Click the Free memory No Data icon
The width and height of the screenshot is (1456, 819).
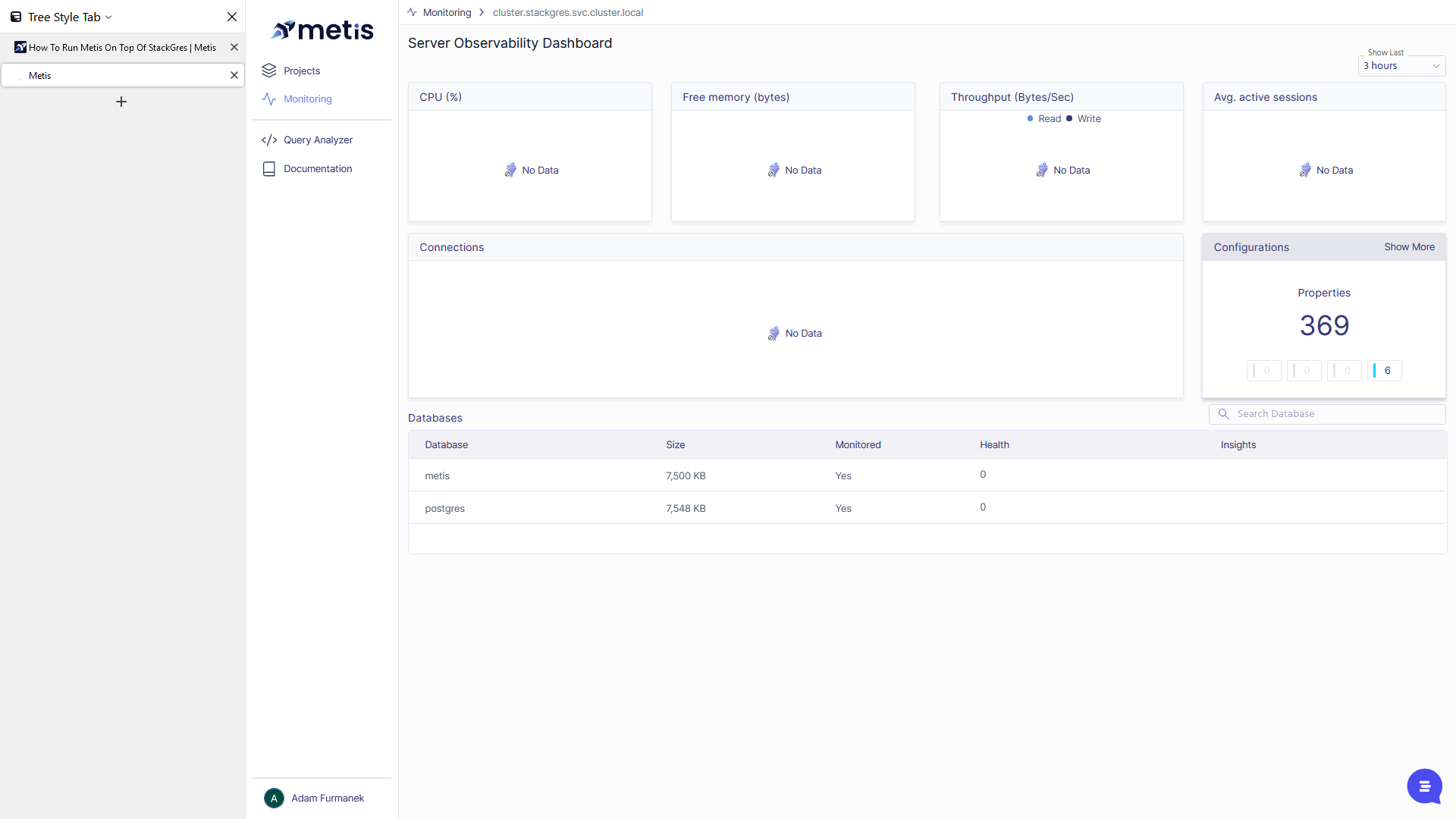tap(773, 170)
